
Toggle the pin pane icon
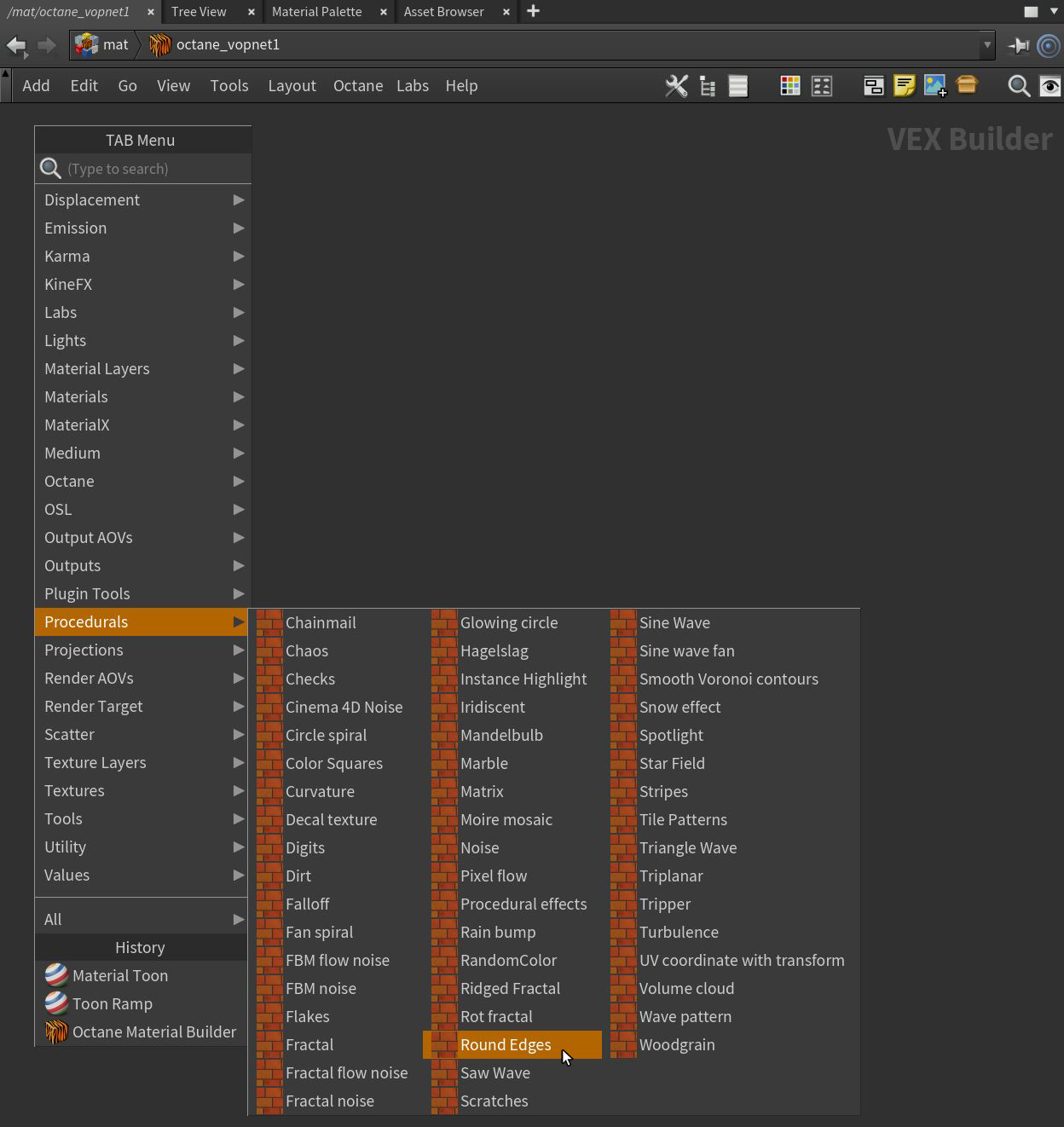coord(1018,45)
